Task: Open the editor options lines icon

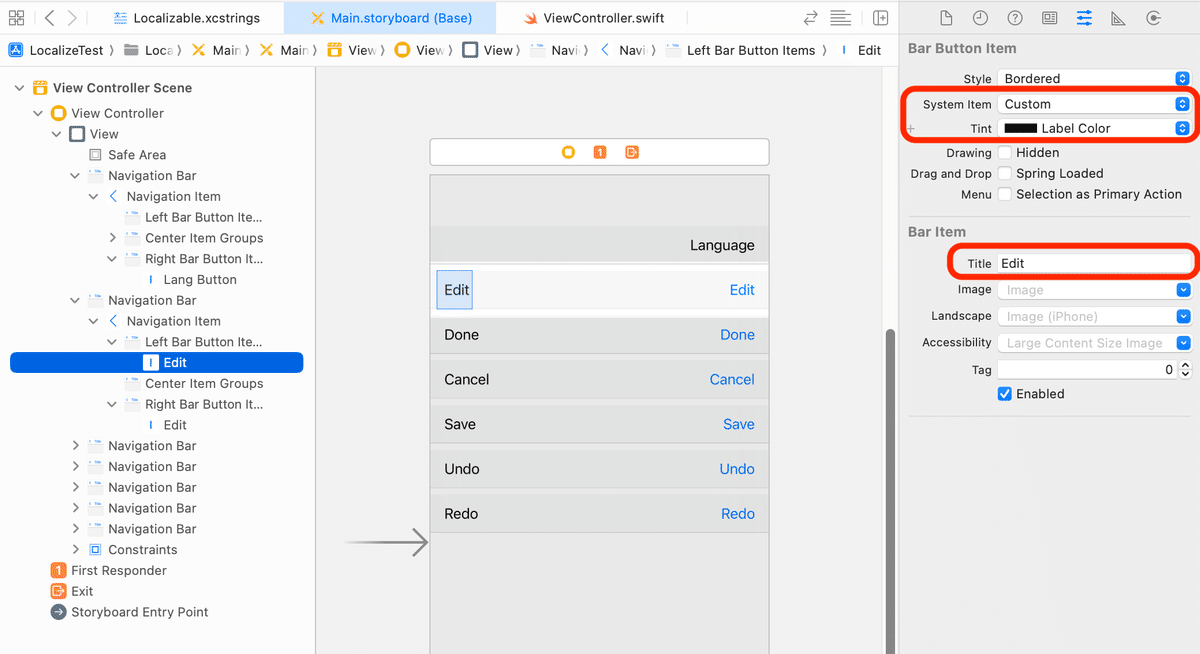Action: tap(841, 18)
